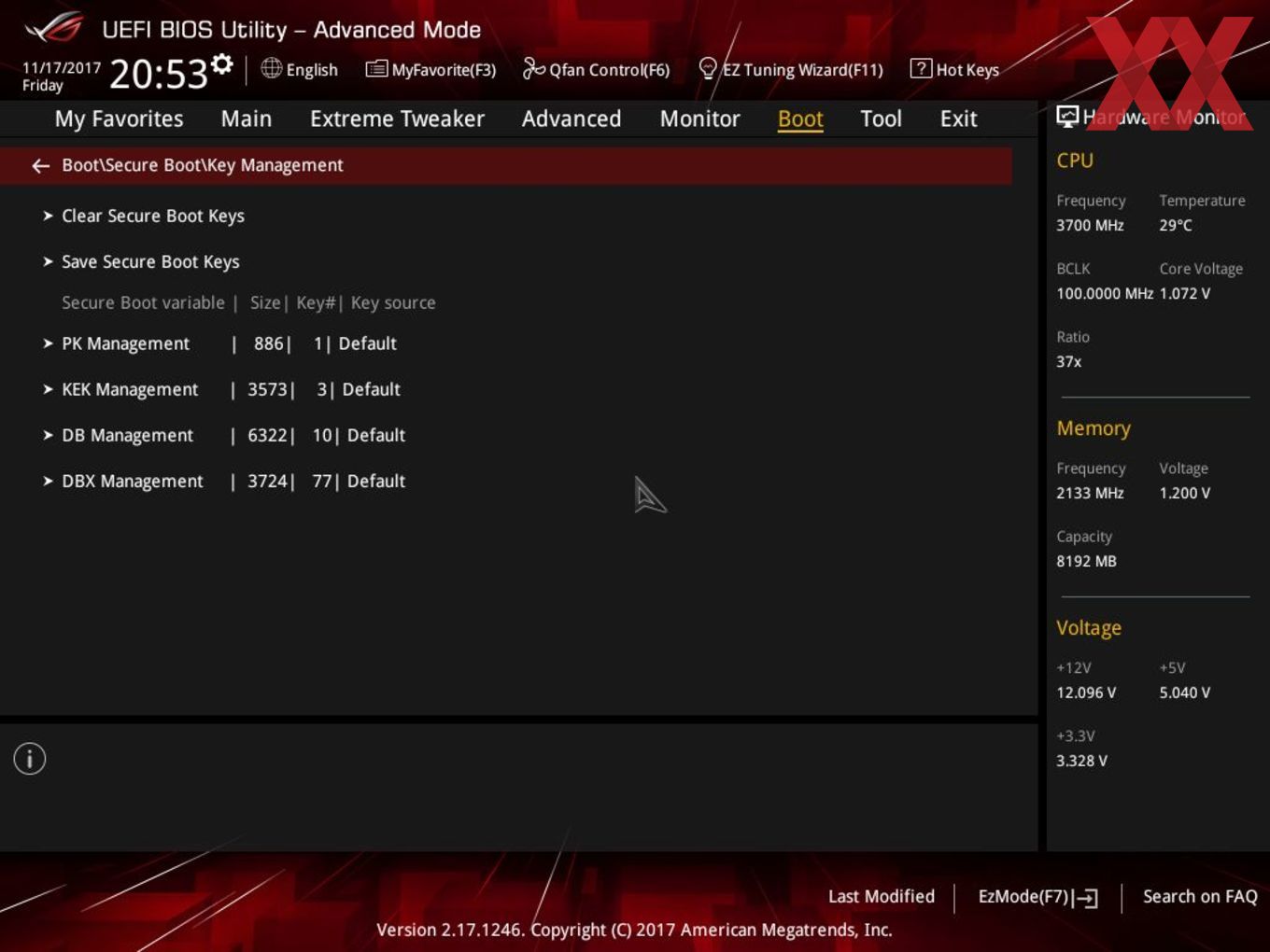Click Core Voltage value 1.072 V
Screen dimensions: 1270x952
click(x=1185, y=293)
